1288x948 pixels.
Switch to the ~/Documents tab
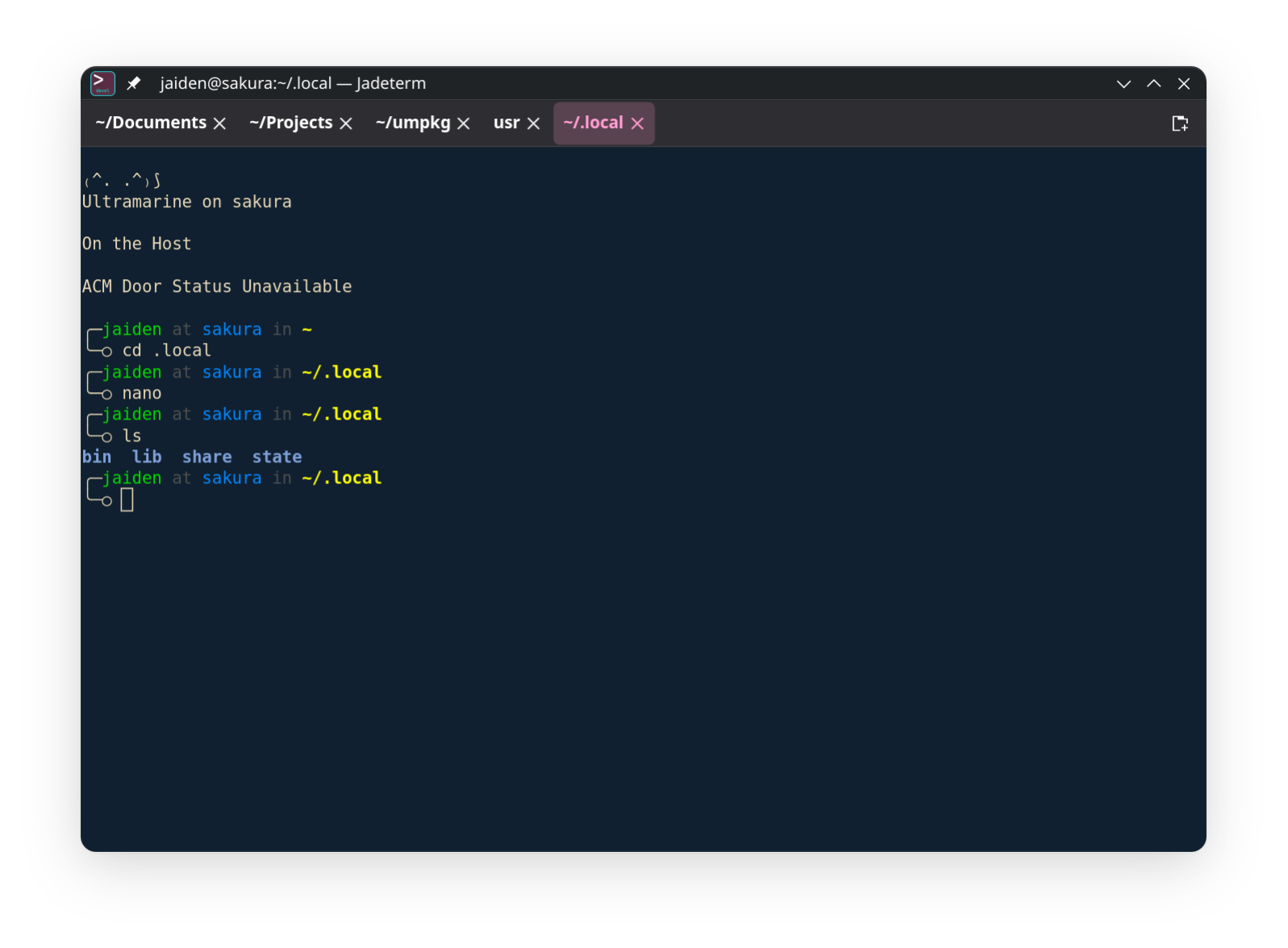(151, 123)
